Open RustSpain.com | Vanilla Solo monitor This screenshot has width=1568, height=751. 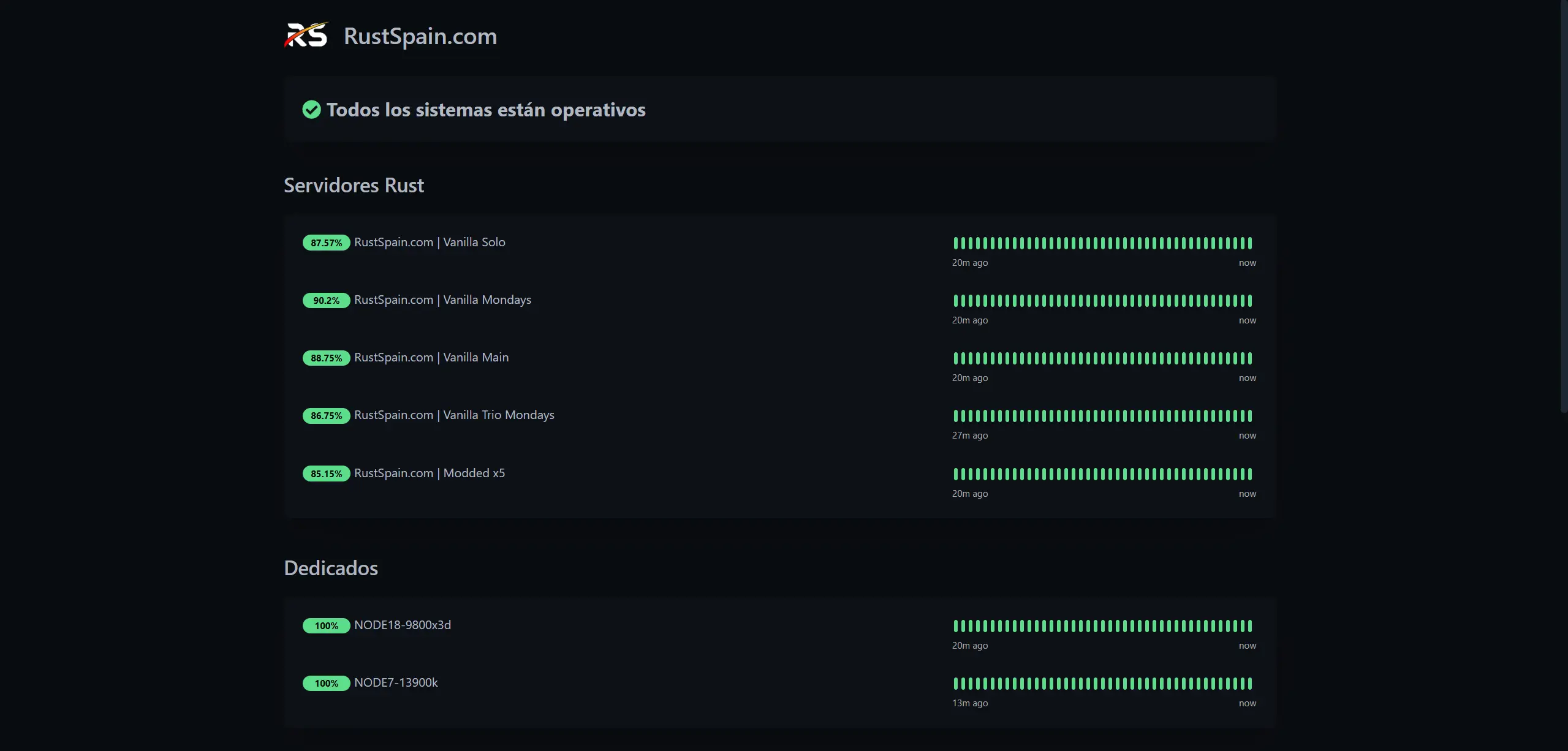click(430, 242)
